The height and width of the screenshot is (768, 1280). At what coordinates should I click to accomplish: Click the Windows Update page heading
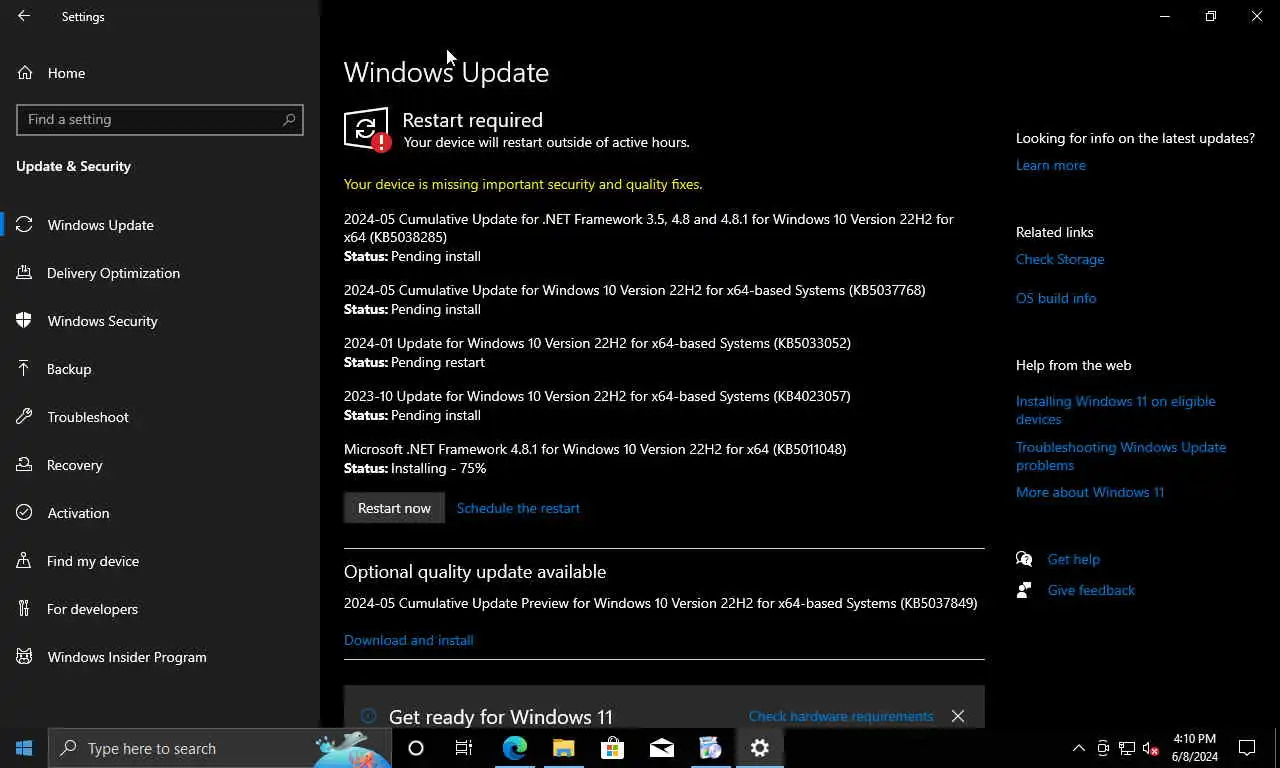446,72
